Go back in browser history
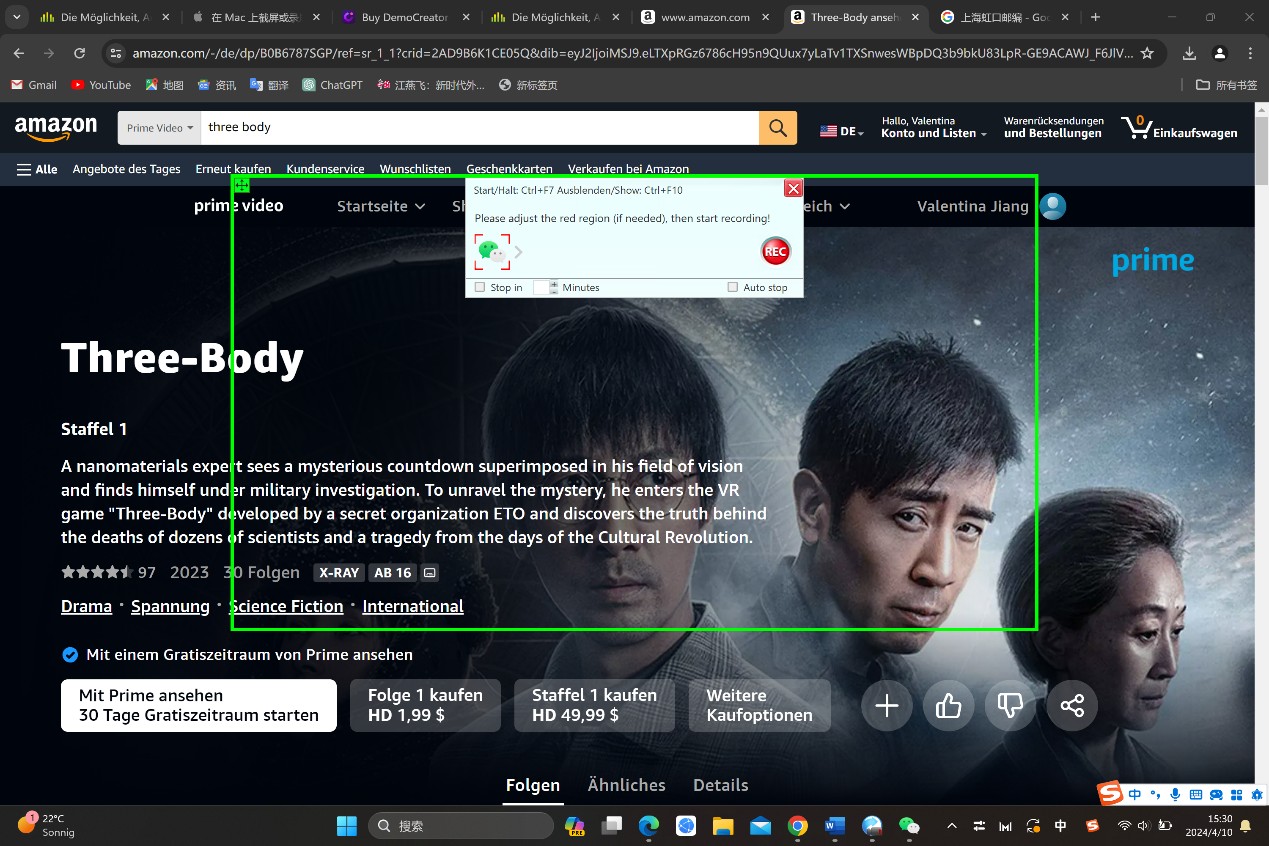 click(x=19, y=53)
